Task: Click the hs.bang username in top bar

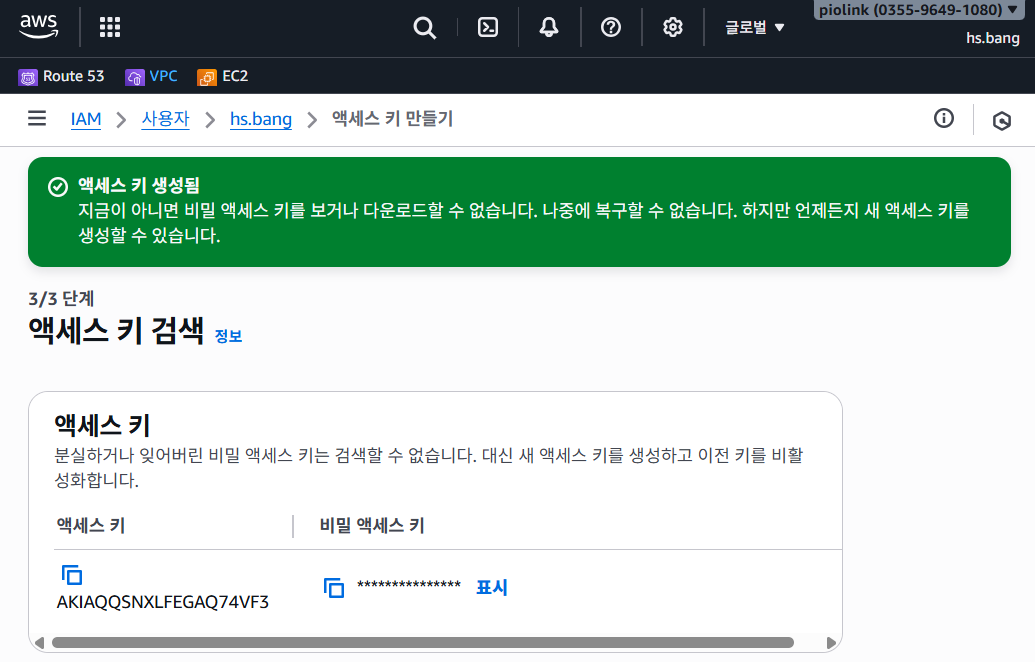Action: [x=993, y=38]
